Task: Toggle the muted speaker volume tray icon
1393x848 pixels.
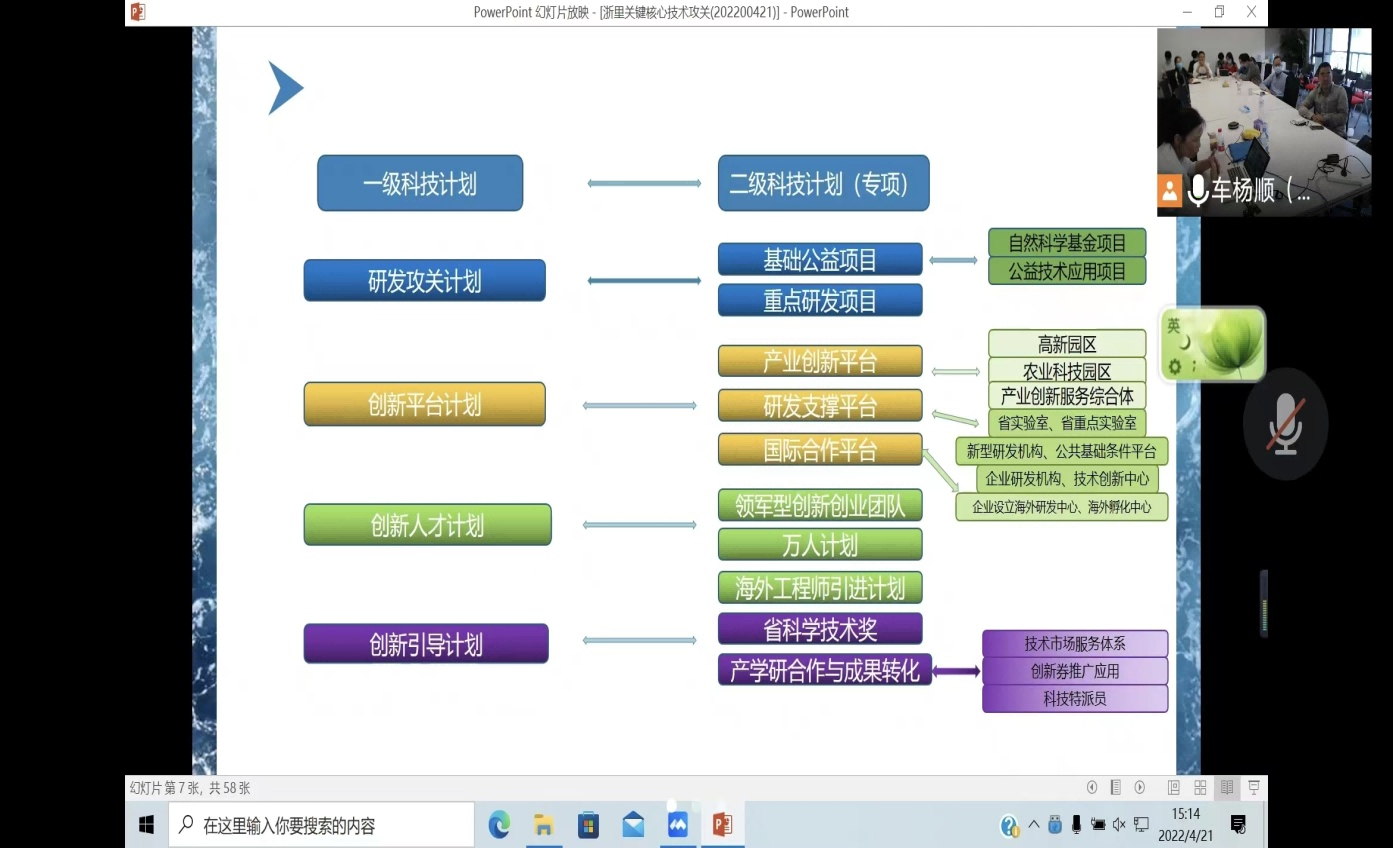Action: [x=1119, y=825]
